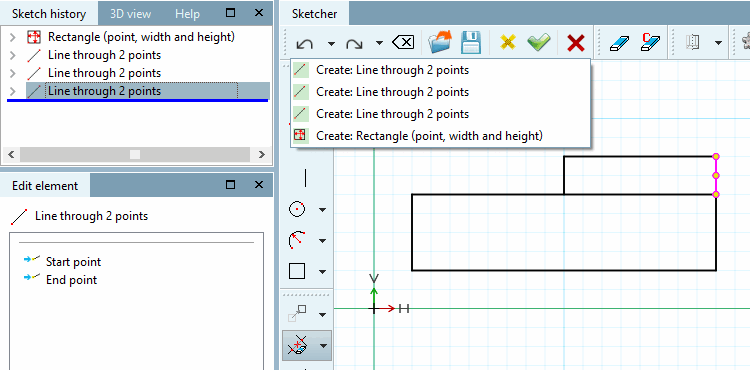Expand the Rectangle item in Sketch history
Image resolution: width=750 pixels, height=370 pixels.
[13, 37]
